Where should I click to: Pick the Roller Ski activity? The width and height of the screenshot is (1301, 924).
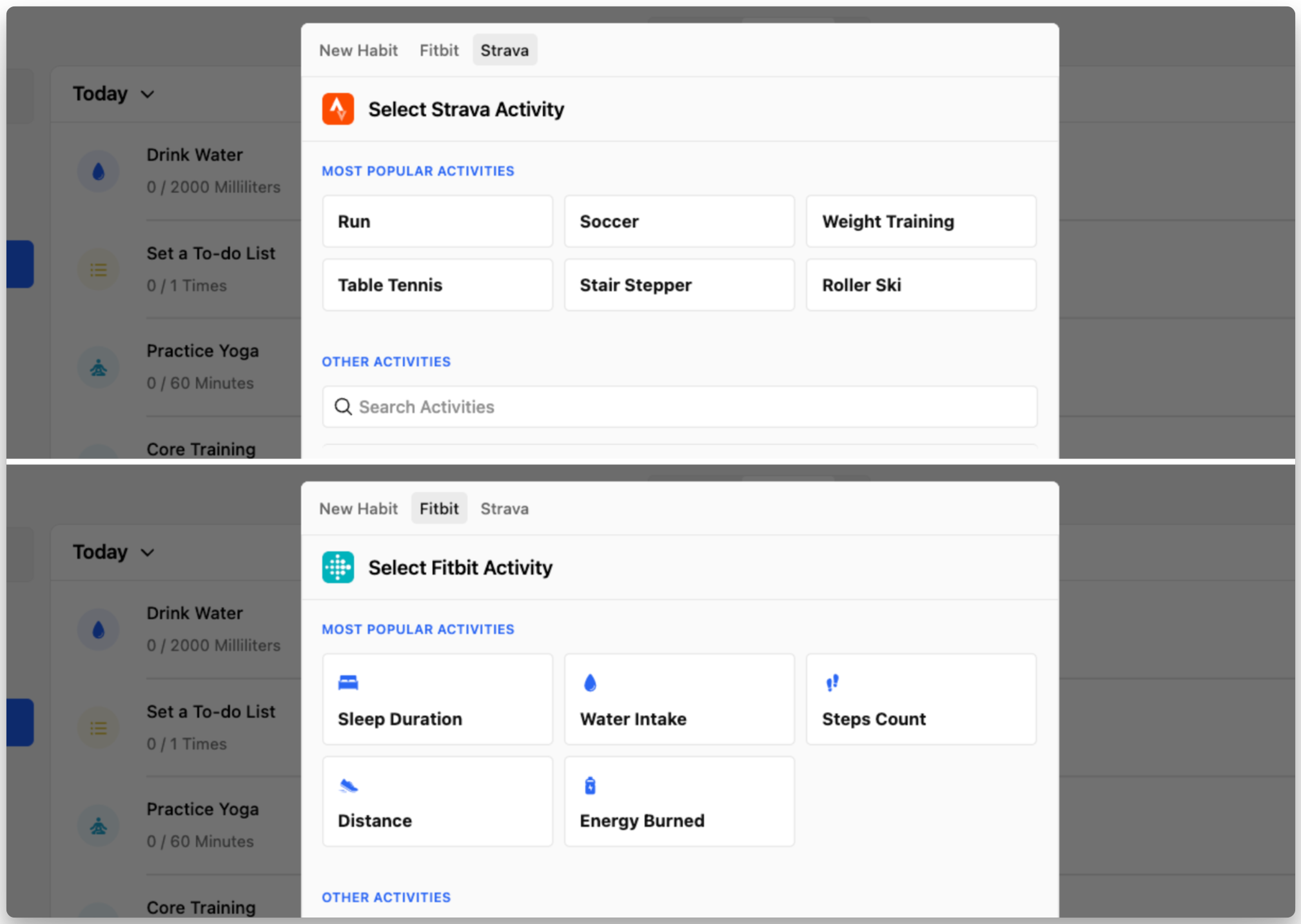point(921,285)
